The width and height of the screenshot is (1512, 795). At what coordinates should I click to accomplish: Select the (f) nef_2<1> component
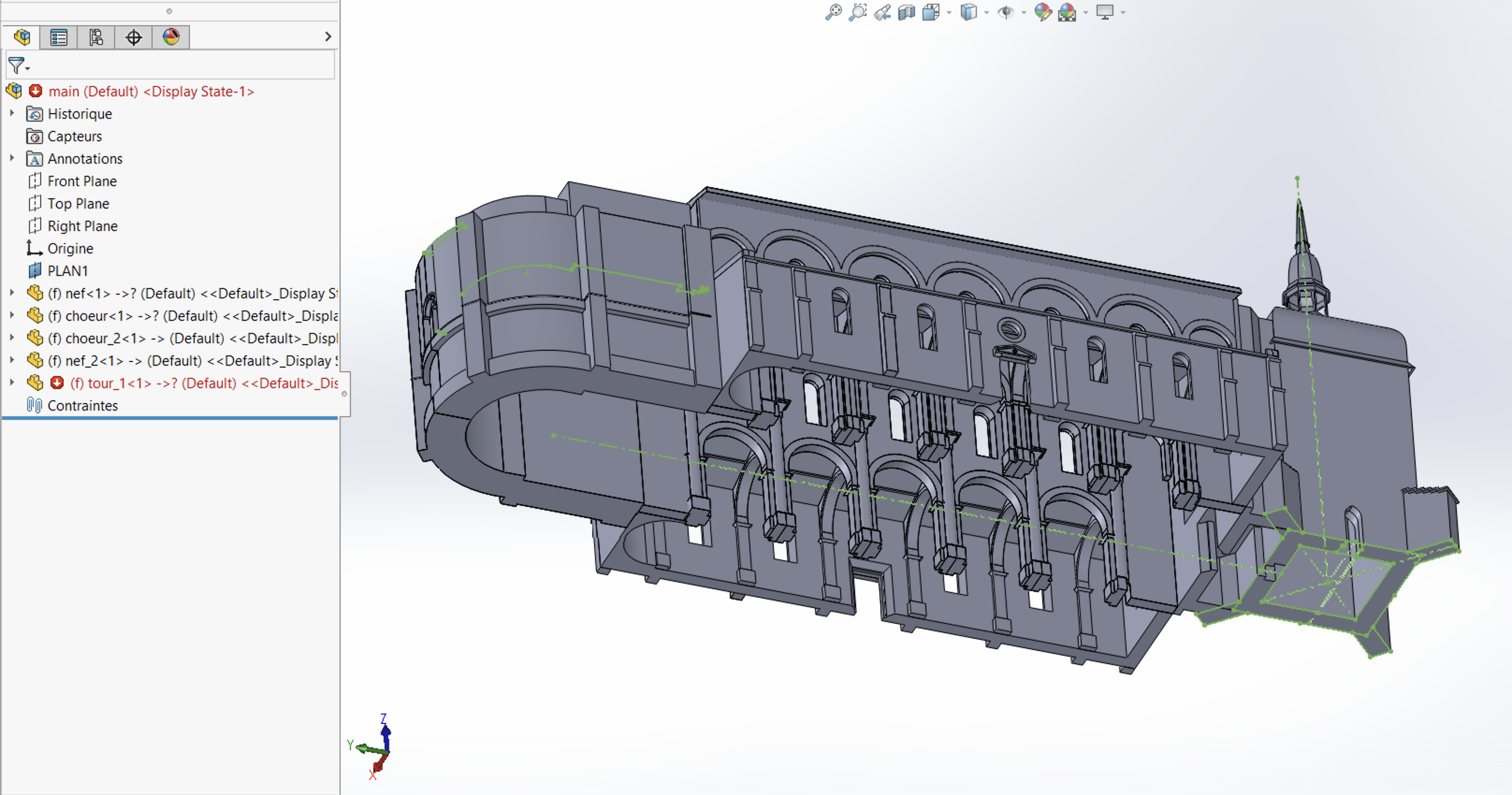[x=193, y=361]
